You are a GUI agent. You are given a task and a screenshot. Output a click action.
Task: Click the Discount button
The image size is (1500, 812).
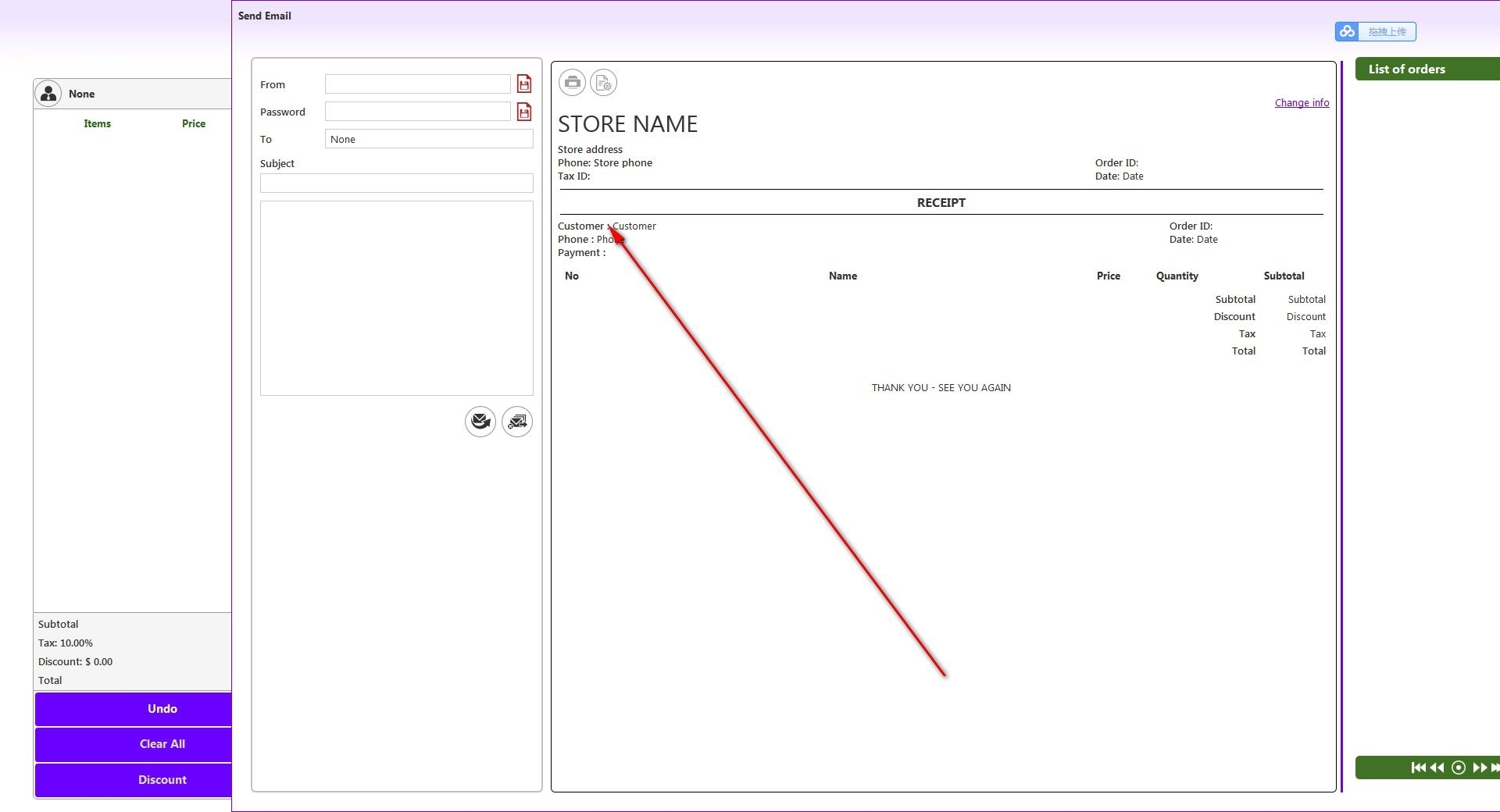pos(134,780)
